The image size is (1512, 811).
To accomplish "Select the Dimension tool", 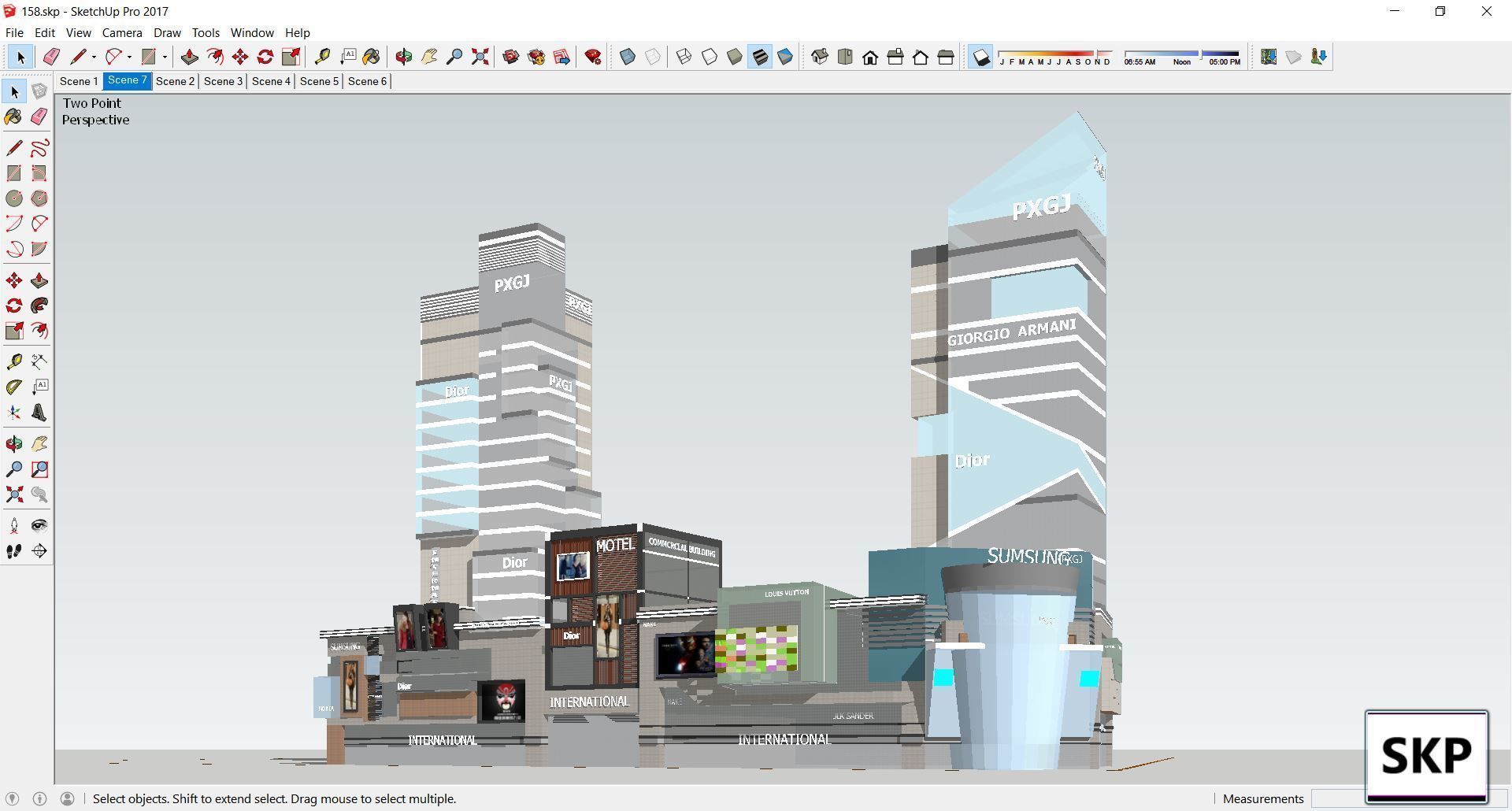I will coord(39,361).
